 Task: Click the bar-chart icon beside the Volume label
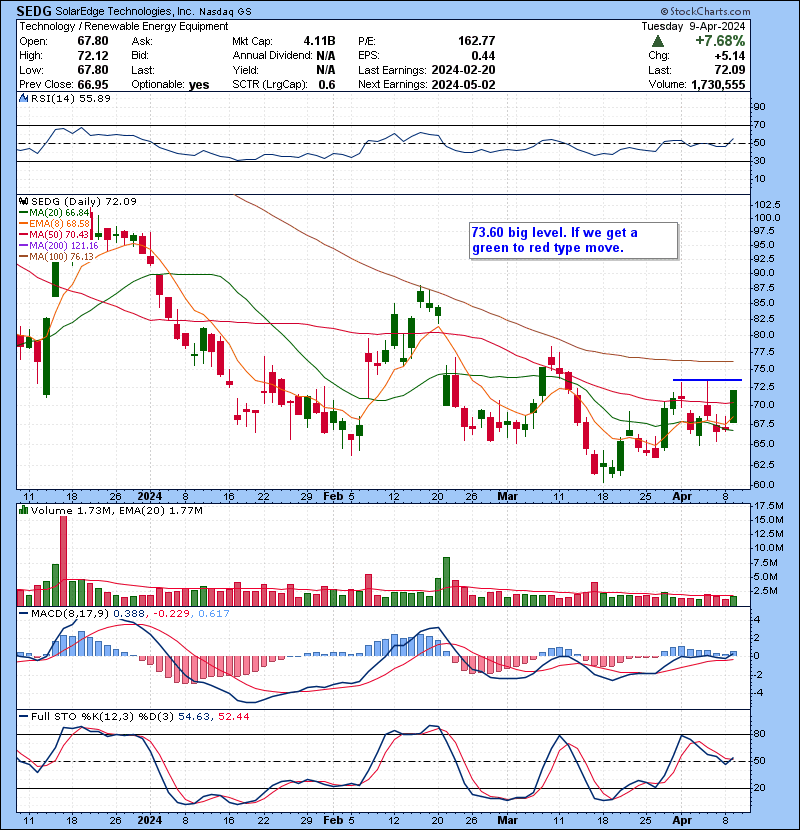click(x=23, y=510)
